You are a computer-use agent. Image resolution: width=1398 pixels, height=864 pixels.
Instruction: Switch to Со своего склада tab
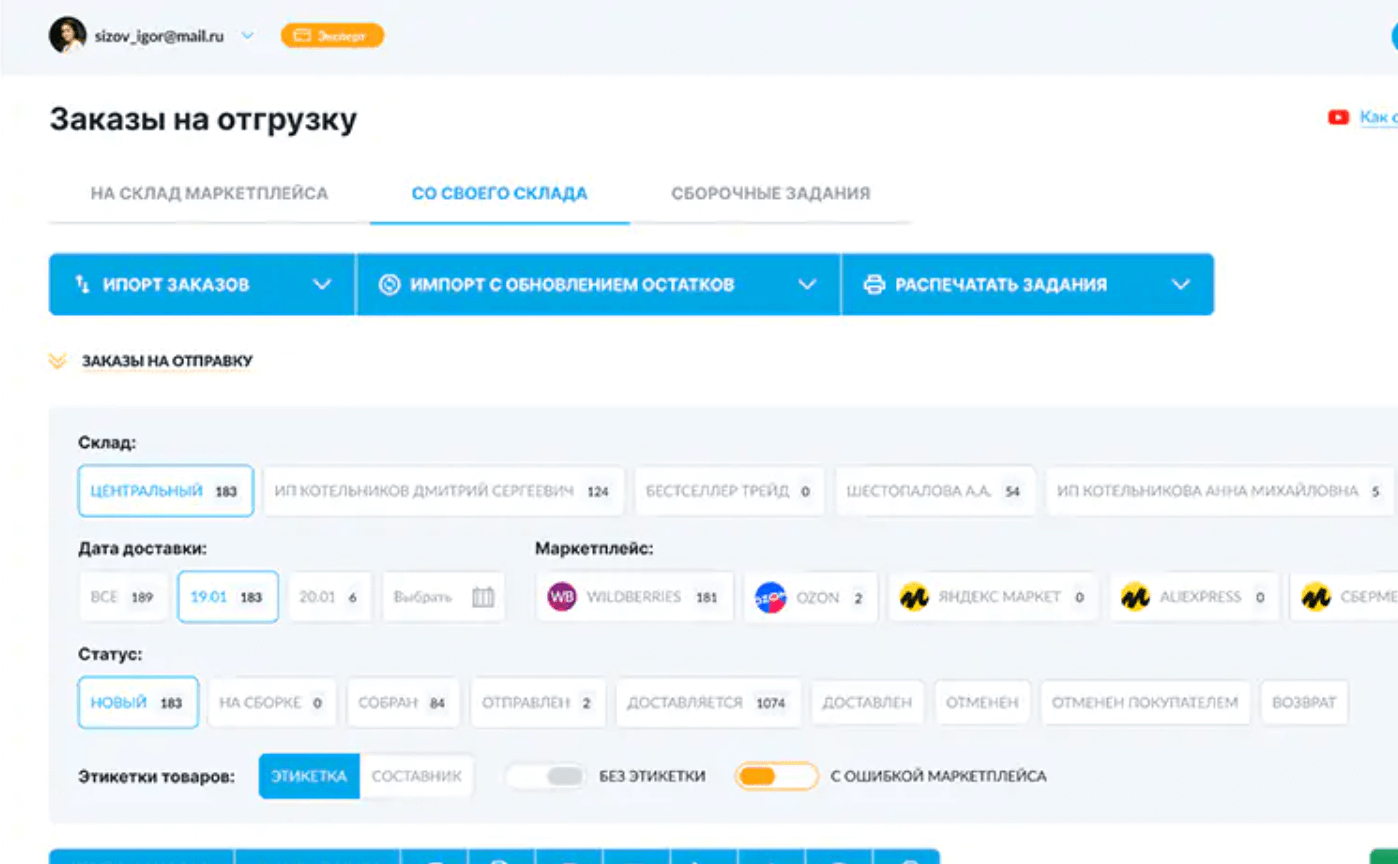(499, 193)
